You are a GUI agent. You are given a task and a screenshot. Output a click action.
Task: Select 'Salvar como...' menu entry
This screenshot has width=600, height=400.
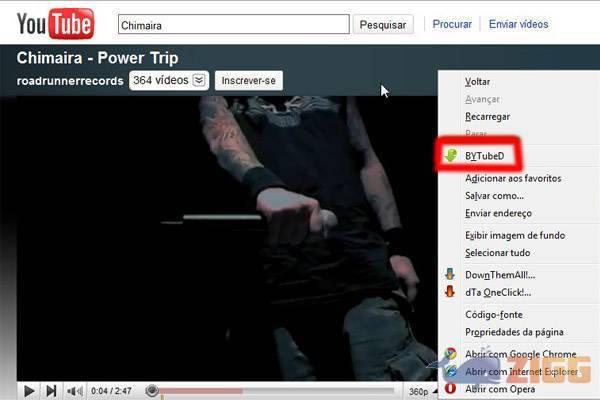[494, 196]
